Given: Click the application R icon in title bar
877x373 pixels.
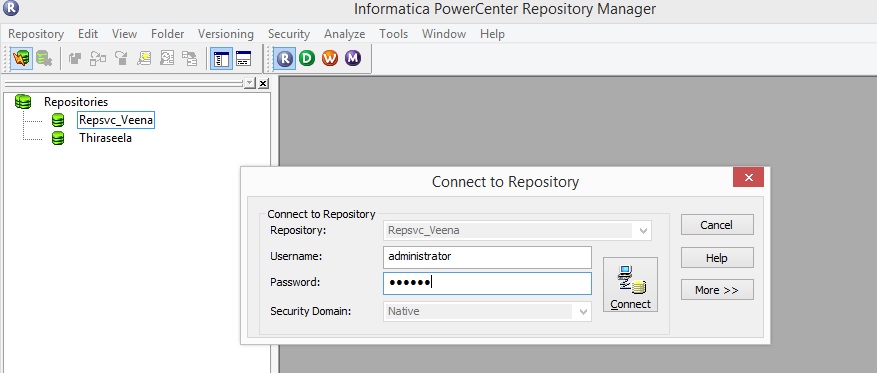Looking at the screenshot, I should (x=11, y=8).
